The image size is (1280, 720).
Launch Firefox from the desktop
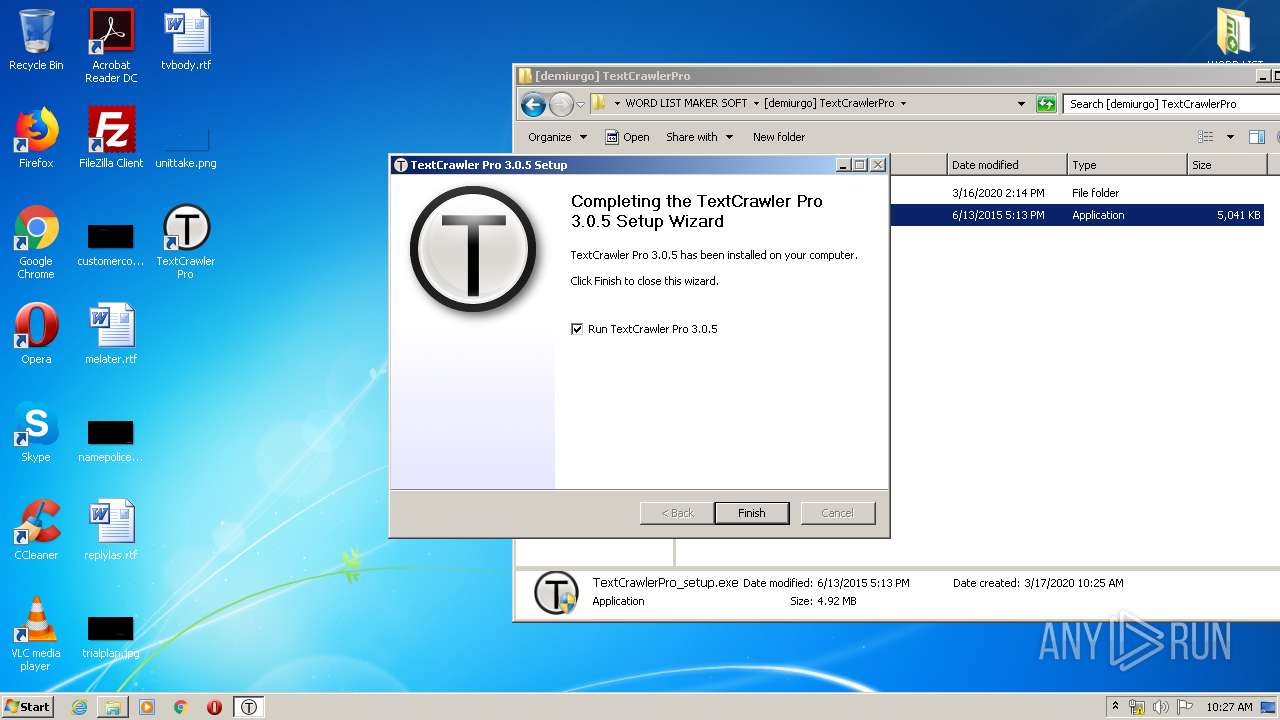(36, 138)
